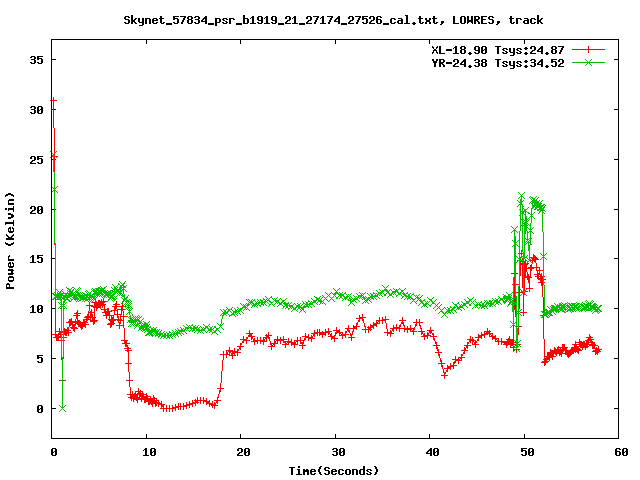This screenshot has height=480, width=640.
Task: Click the Power (Kelvin) axis label
Action: tap(10, 241)
